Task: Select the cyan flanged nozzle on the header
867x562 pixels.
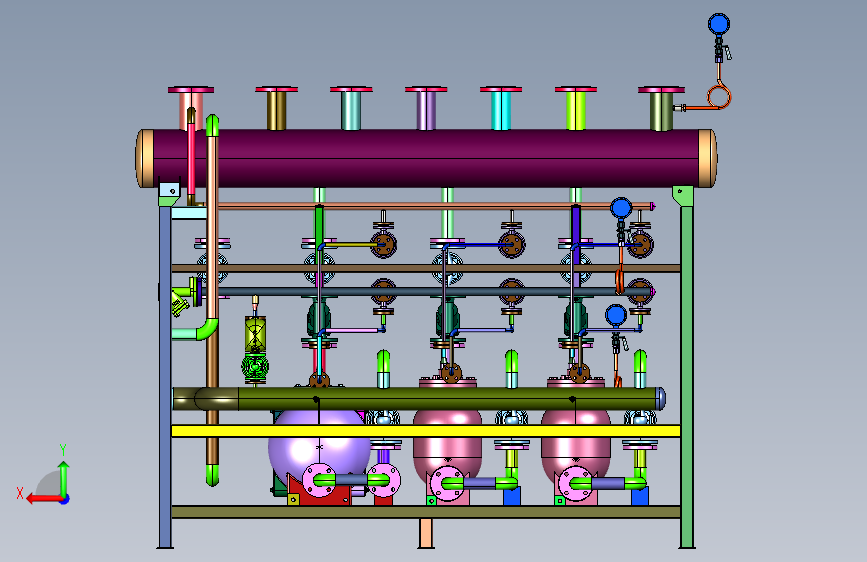Action: point(501,107)
